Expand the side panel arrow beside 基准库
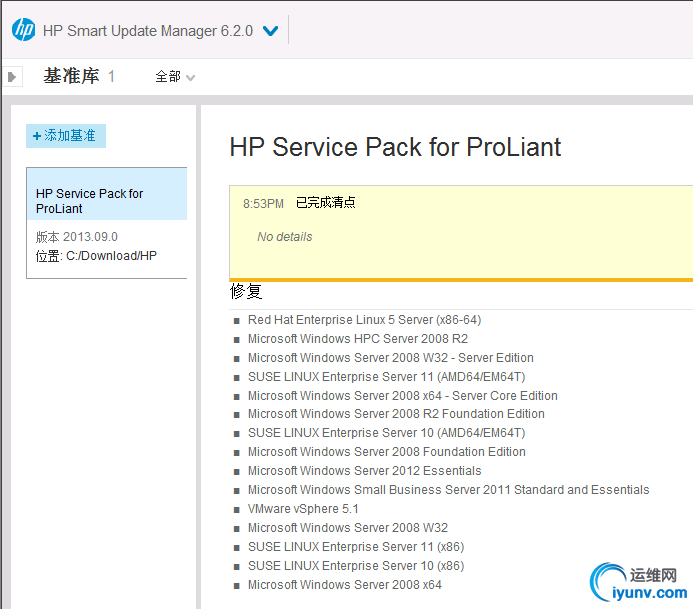Image resolution: width=693 pixels, height=609 pixels. (12, 77)
